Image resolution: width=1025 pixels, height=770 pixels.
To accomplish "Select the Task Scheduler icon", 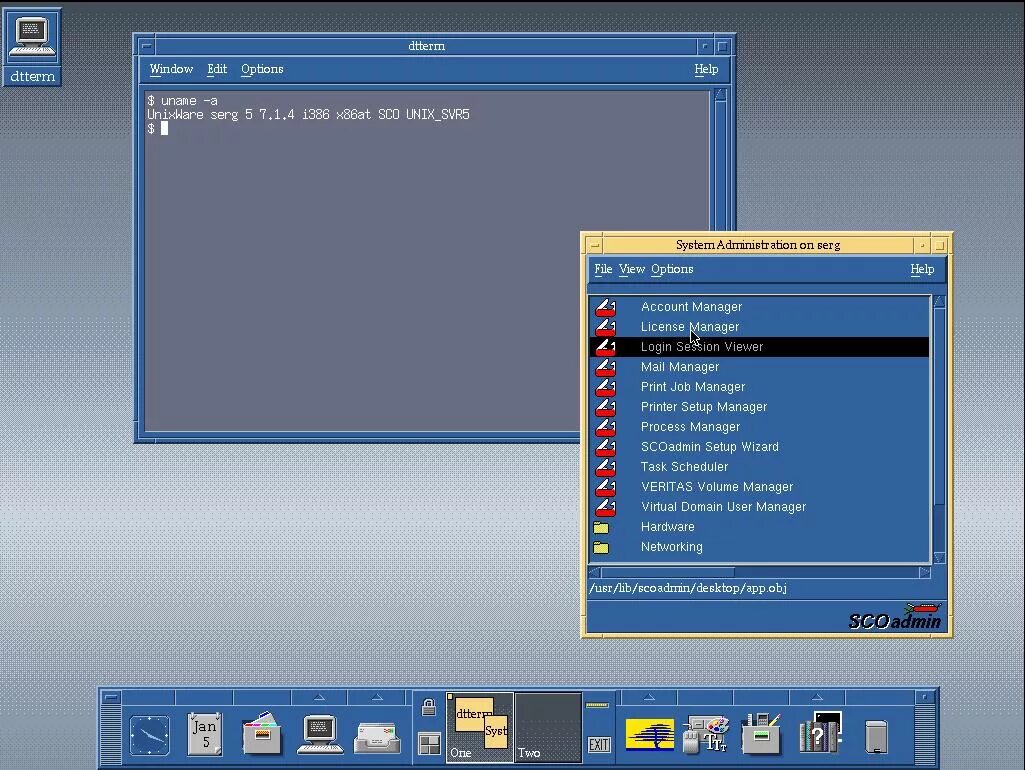I will pyautogui.click(x=605, y=467).
